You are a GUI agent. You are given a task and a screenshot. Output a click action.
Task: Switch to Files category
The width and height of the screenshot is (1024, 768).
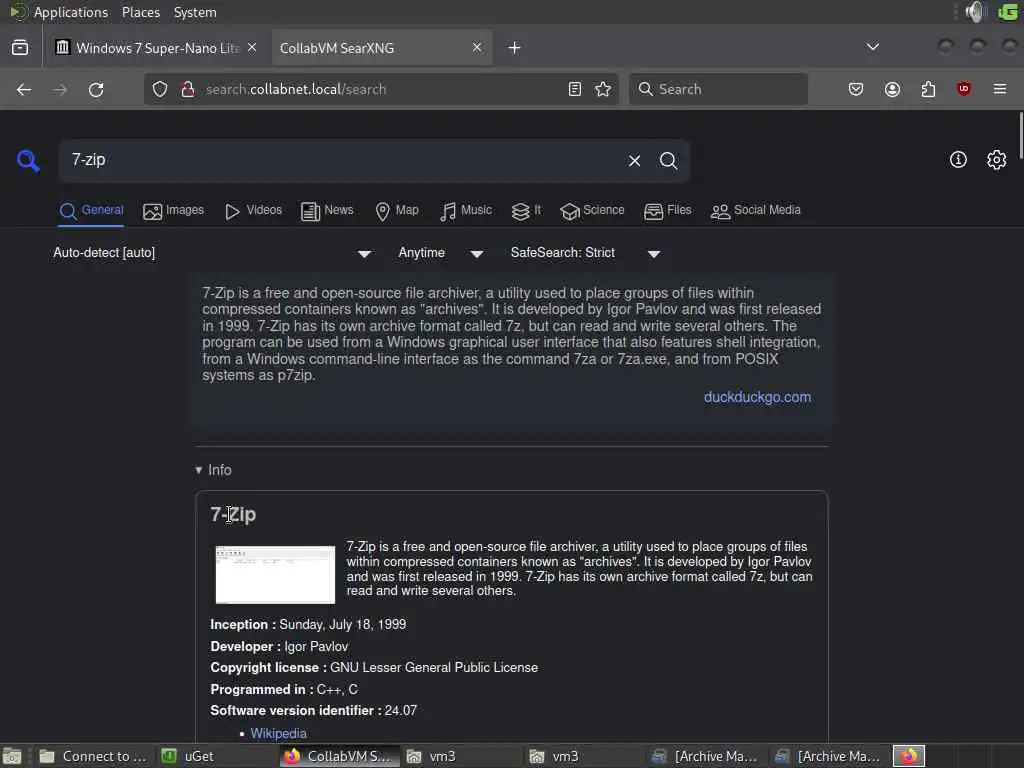(667, 211)
